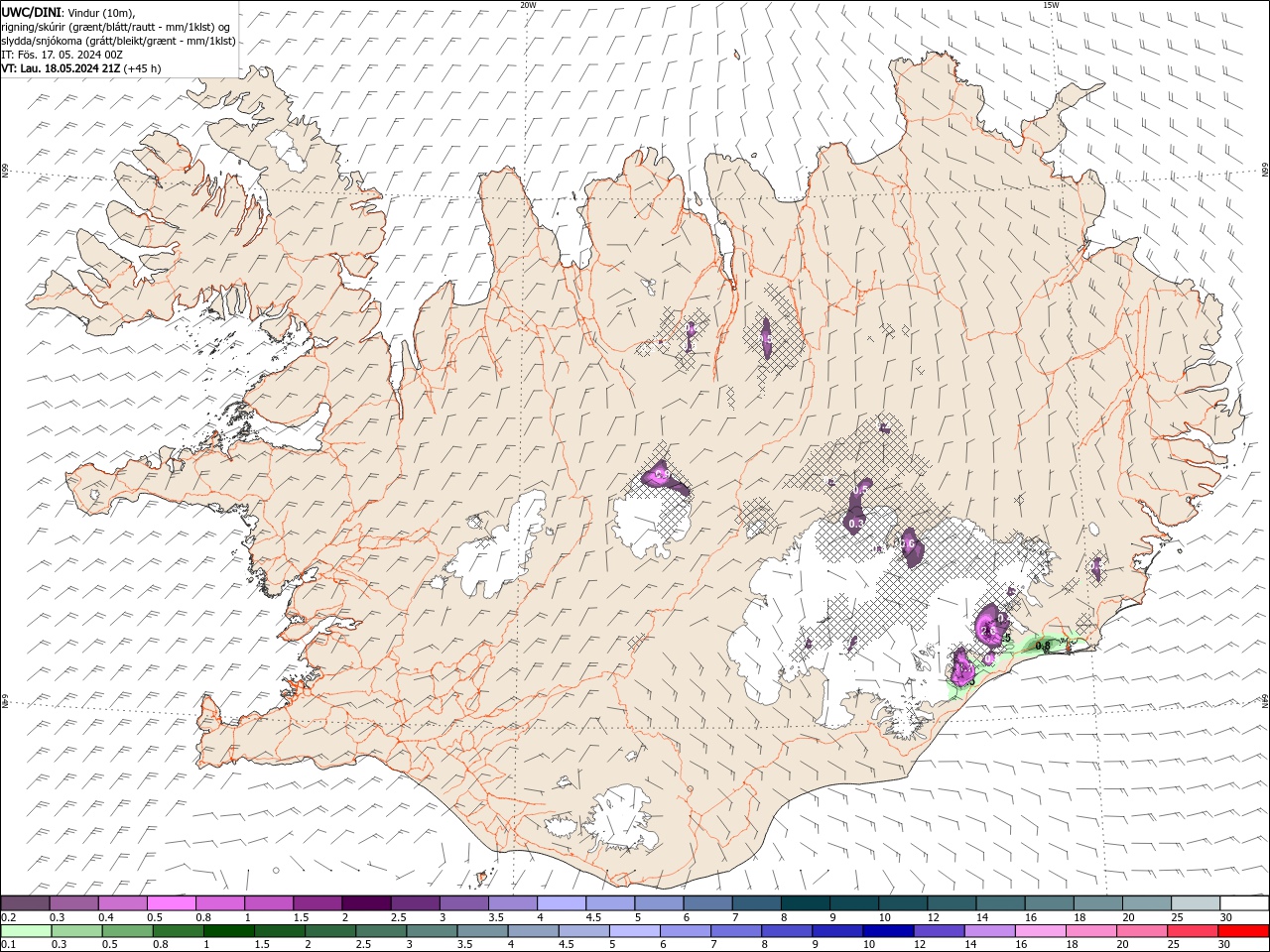Click the 'VT: Lau. 18.05.2024 21Z (+45 h)' text
This screenshot has width=1270, height=952.
[x=81, y=68]
